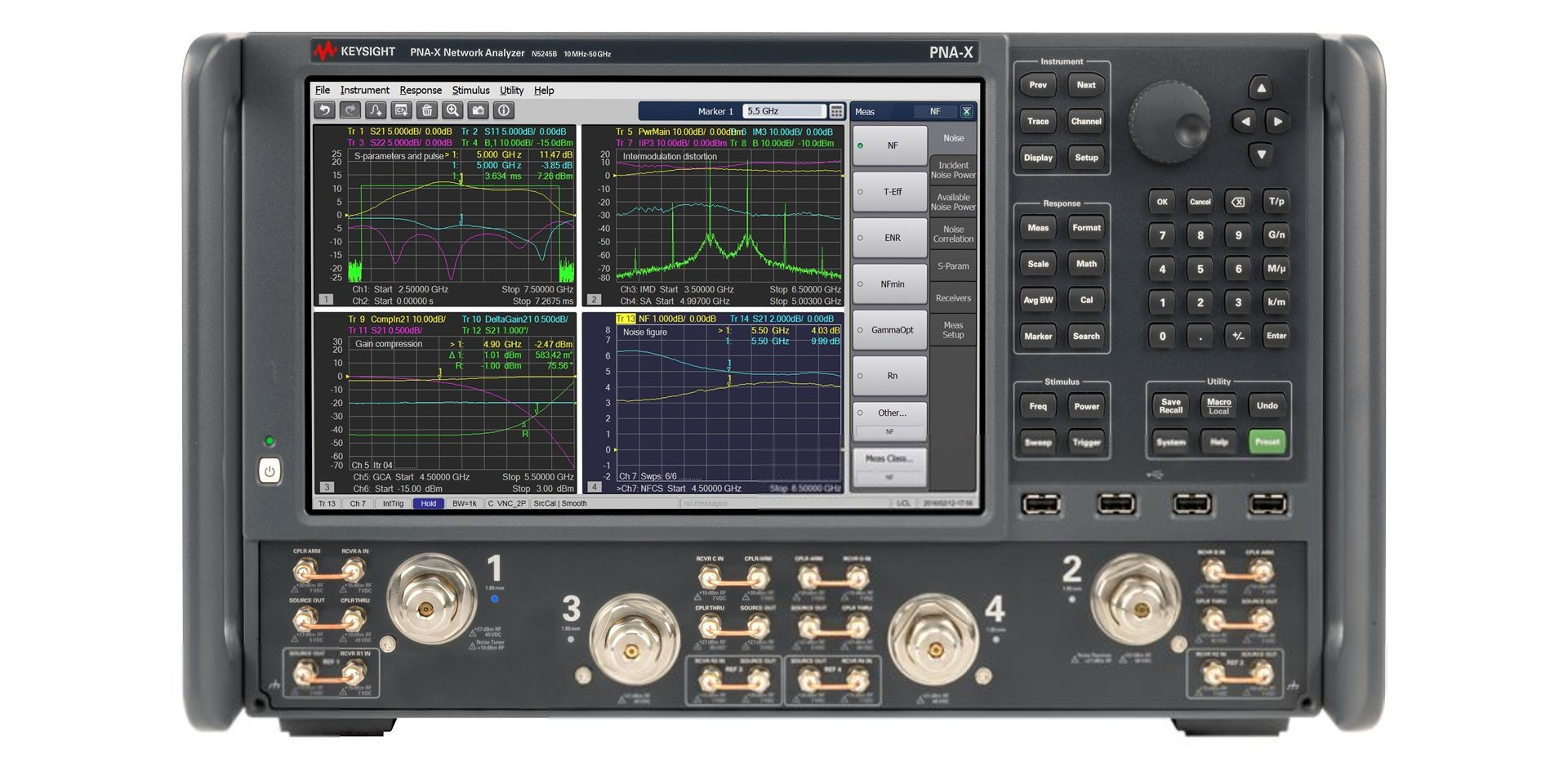Viewport: 1568px width, 768px height.
Task: Click the Marker 1 frequency input field
Action: (x=785, y=111)
